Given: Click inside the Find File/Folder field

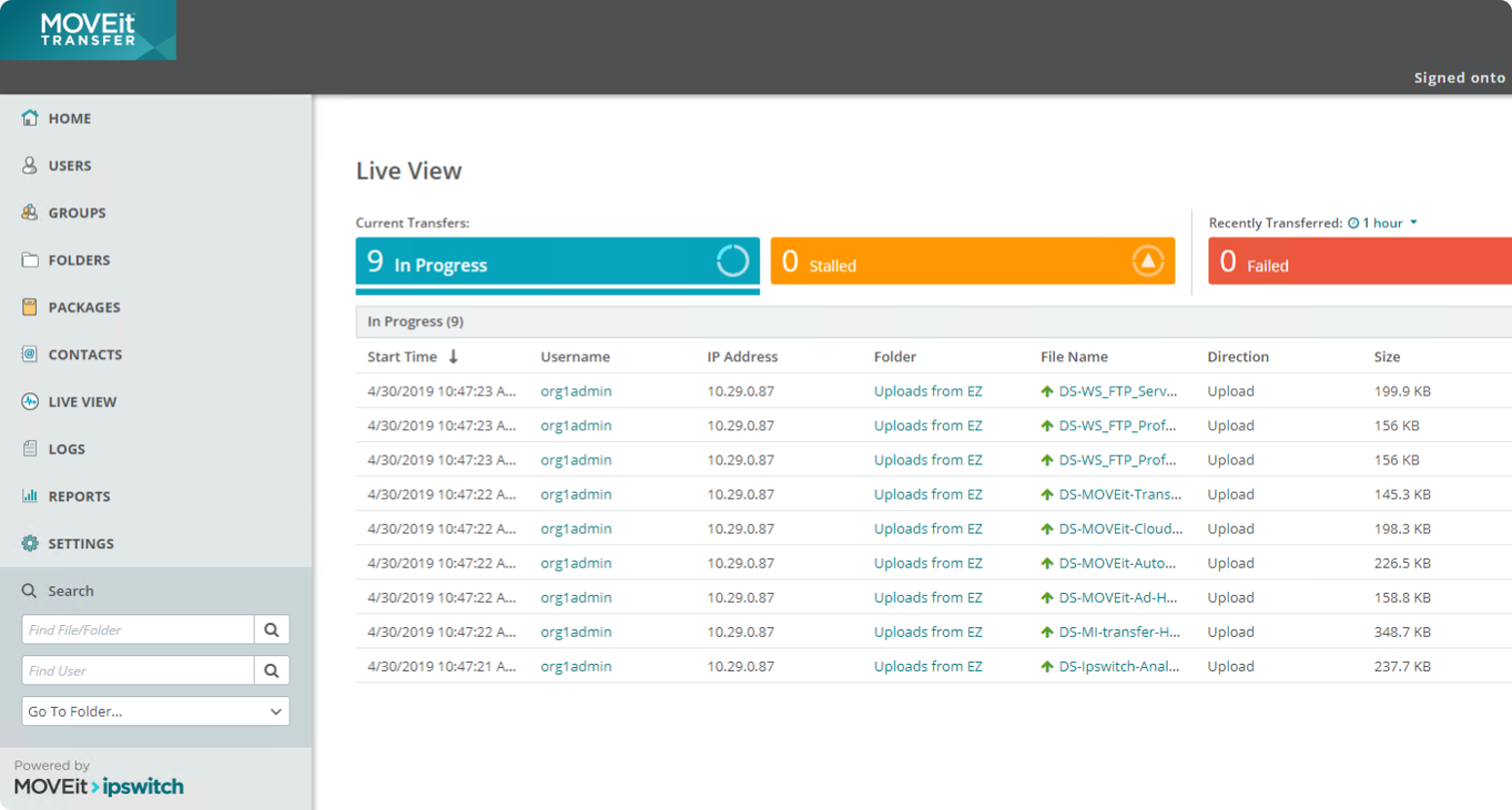Looking at the screenshot, I should (x=137, y=630).
